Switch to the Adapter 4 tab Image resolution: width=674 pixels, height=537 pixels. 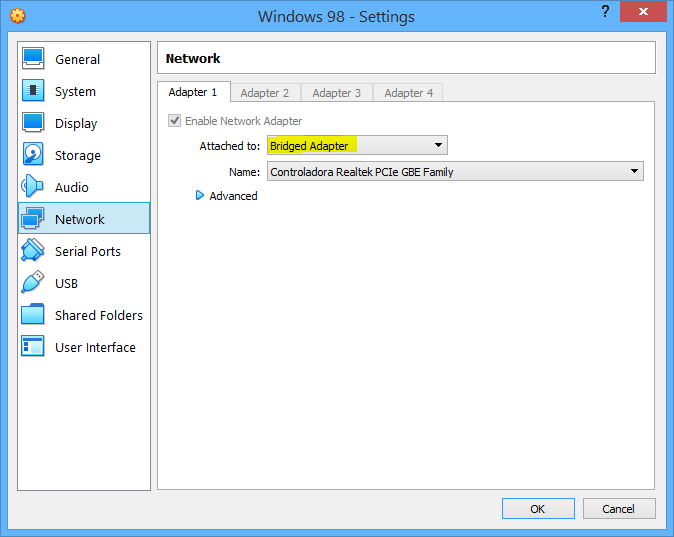coord(408,92)
